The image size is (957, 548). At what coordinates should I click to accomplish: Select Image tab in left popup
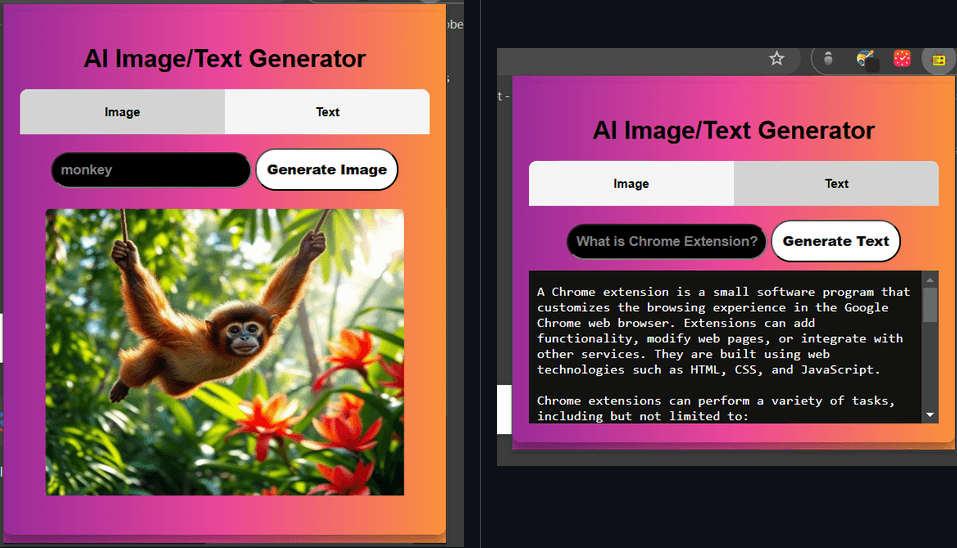pyautogui.click(x=122, y=112)
